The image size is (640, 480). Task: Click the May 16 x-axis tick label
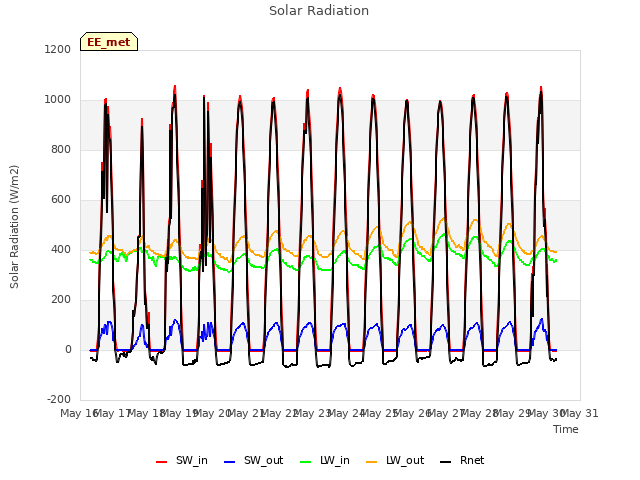pos(79,413)
